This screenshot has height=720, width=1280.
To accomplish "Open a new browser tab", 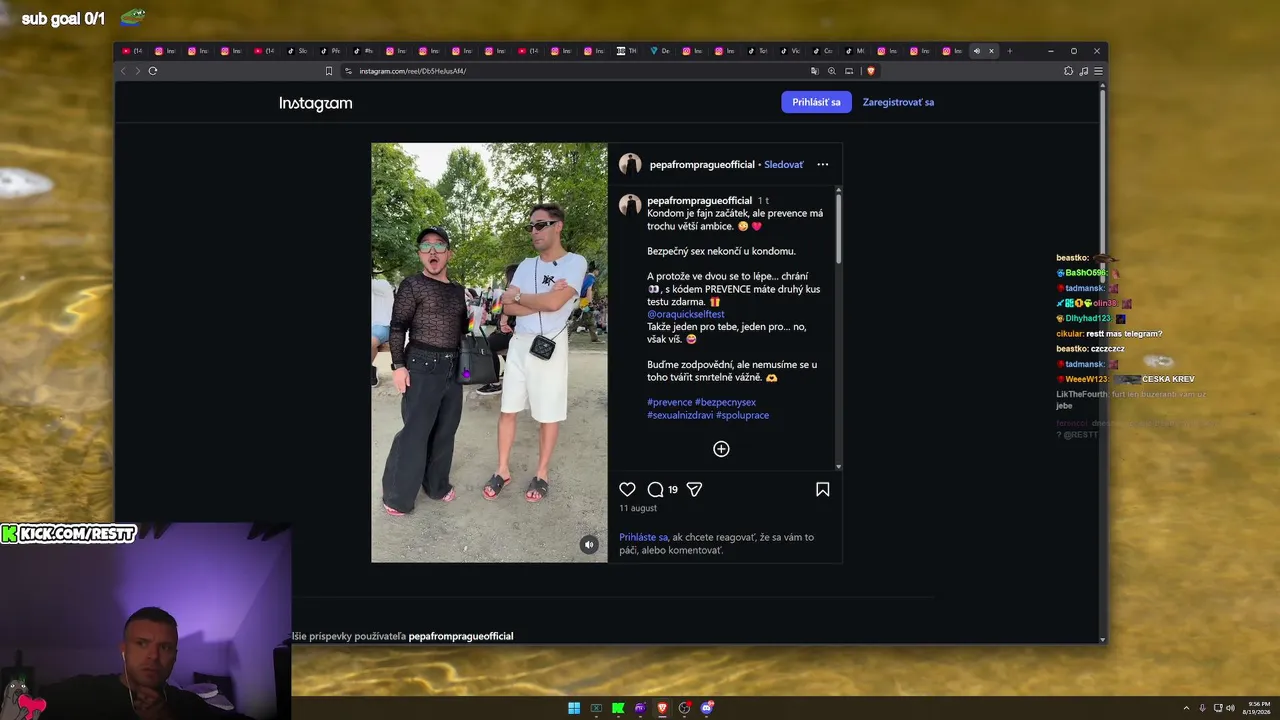I will tap(1009, 51).
